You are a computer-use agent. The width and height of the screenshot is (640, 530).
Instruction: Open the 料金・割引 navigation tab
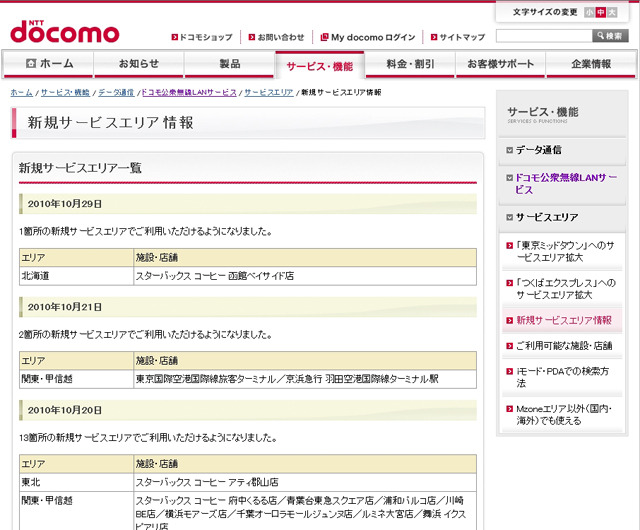410,64
